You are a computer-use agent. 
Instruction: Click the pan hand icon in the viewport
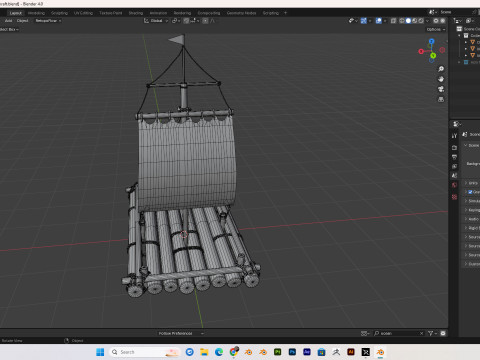coord(441,79)
